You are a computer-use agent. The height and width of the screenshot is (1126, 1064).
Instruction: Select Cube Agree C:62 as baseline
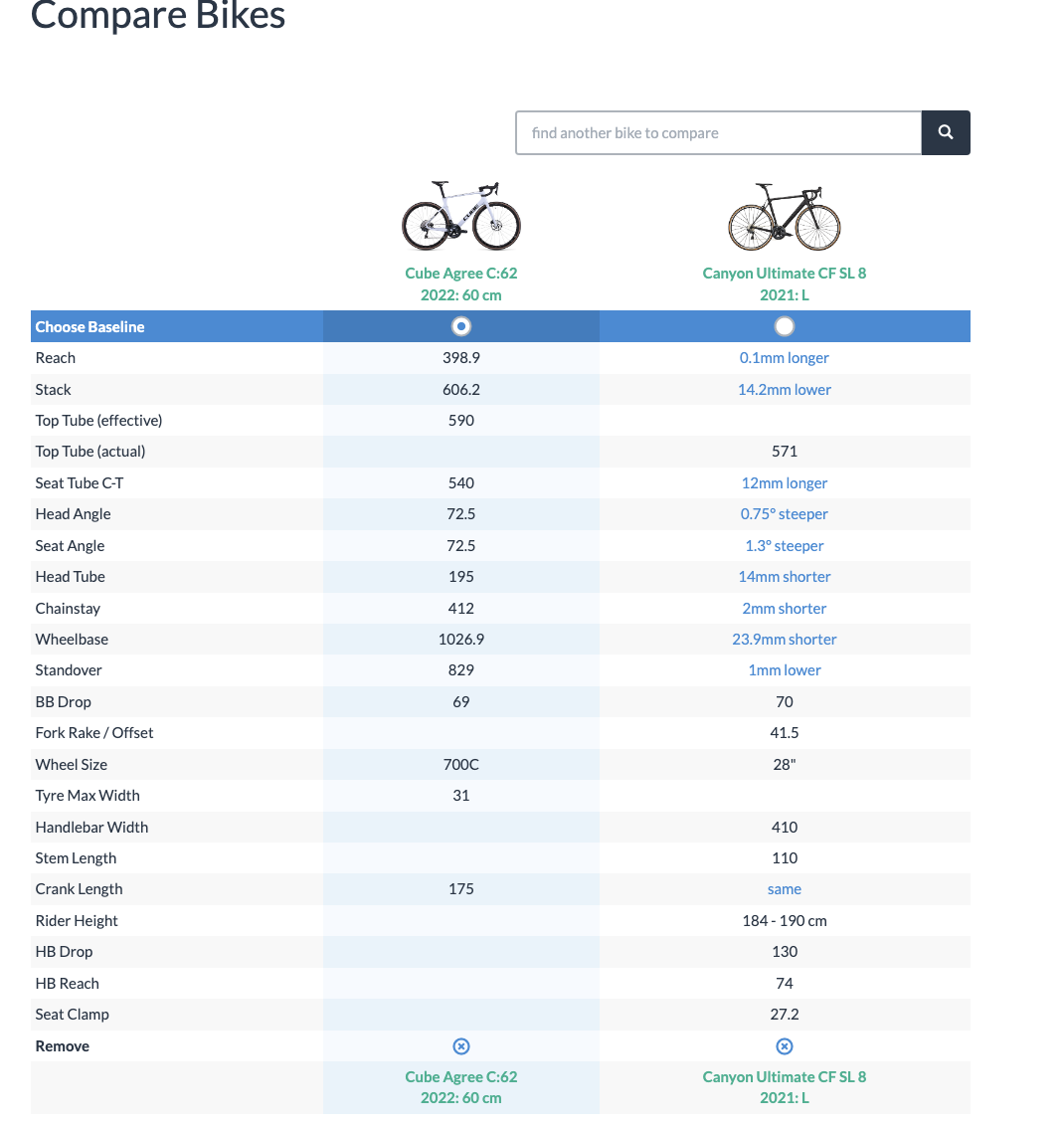pyautogui.click(x=461, y=326)
